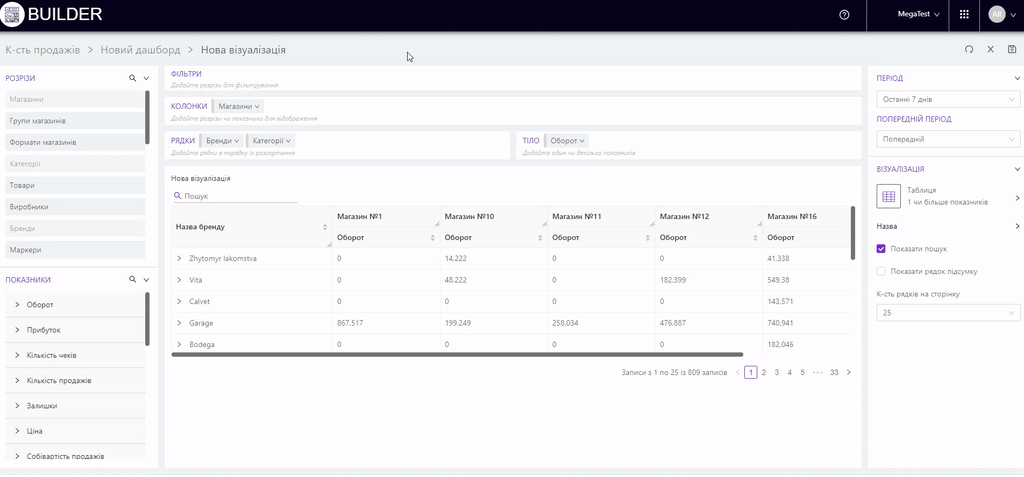This screenshot has height=477, width=1024.
Task: Click the help question mark icon
Action: click(x=844, y=15)
